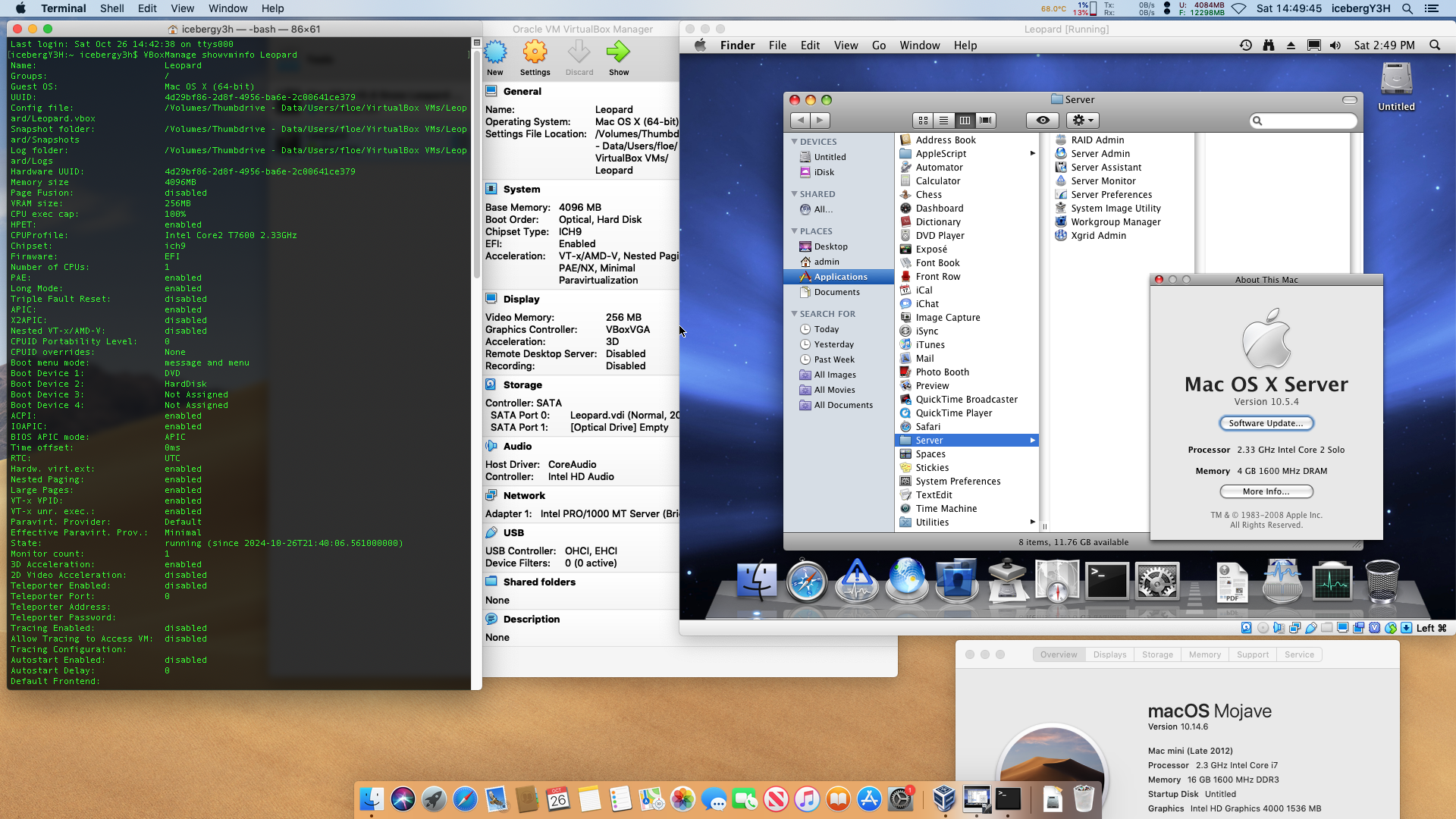Launch Server Admin globe in Leopard dock

click(x=907, y=582)
